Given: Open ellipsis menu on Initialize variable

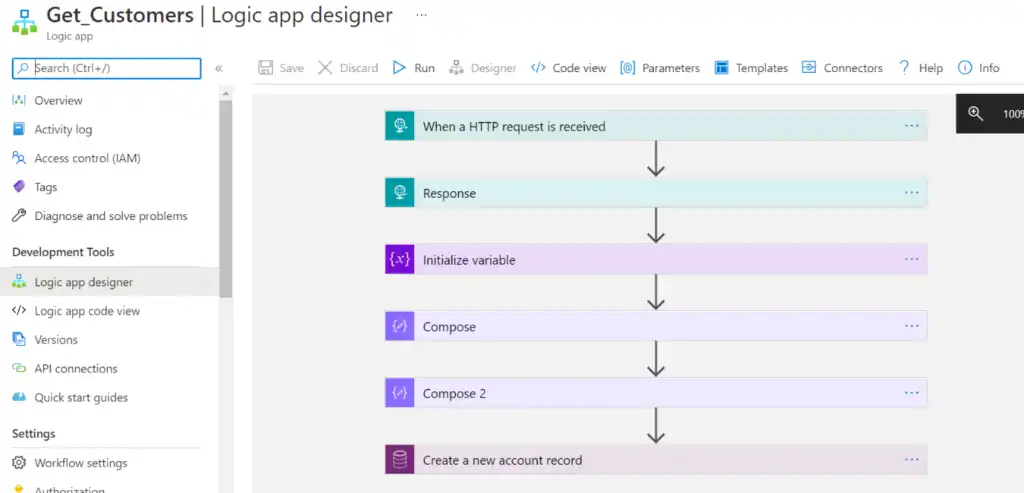Looking at the screenshot, I should [912, 259].
